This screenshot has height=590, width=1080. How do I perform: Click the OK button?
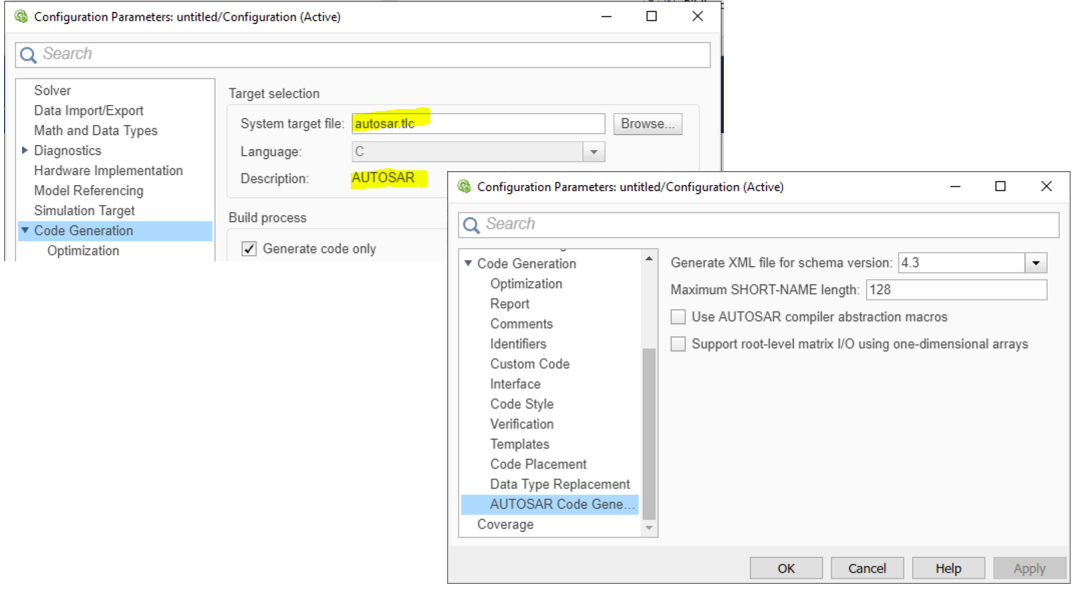pos(786,568)
